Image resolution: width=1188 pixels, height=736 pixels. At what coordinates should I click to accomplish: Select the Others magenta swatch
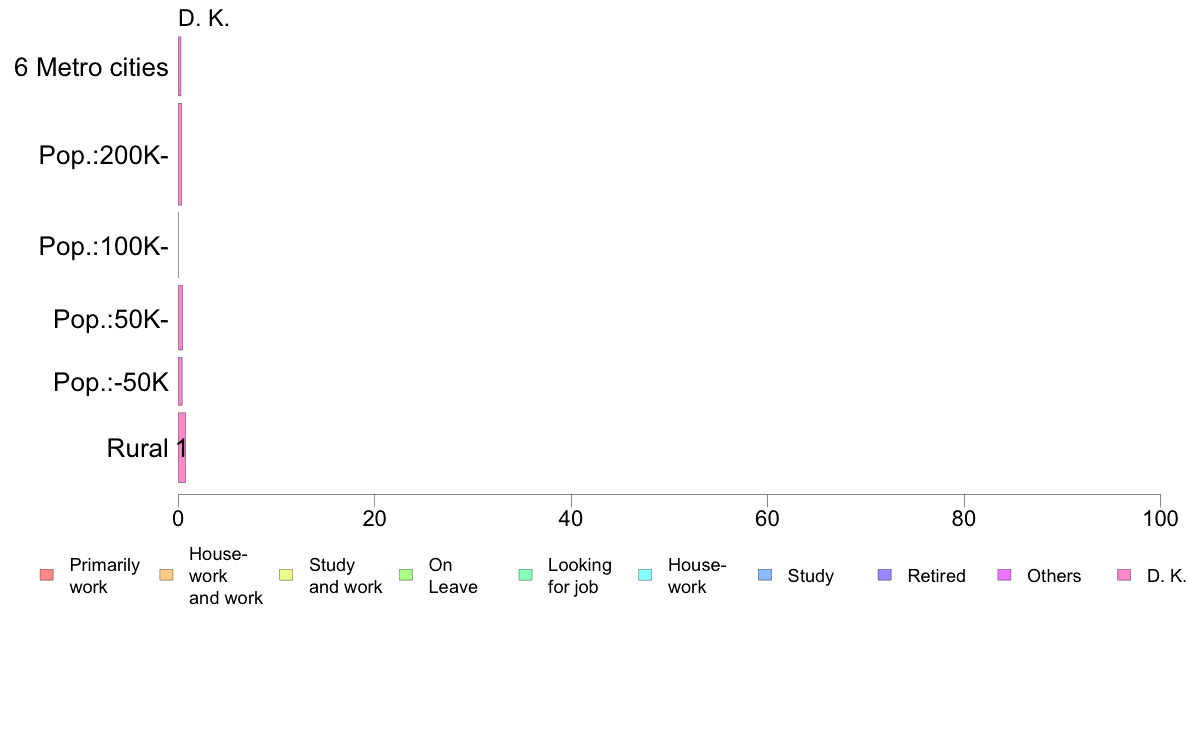(x=1005, y=575)
